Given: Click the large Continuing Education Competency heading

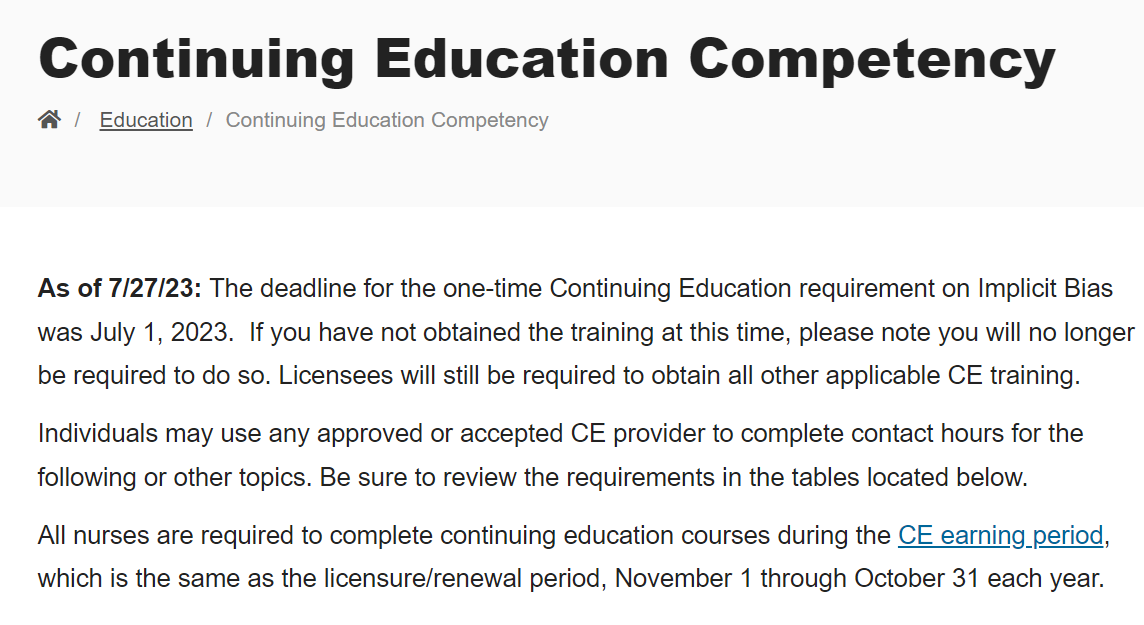Looking at the screenshot, I should click(546, 58).
